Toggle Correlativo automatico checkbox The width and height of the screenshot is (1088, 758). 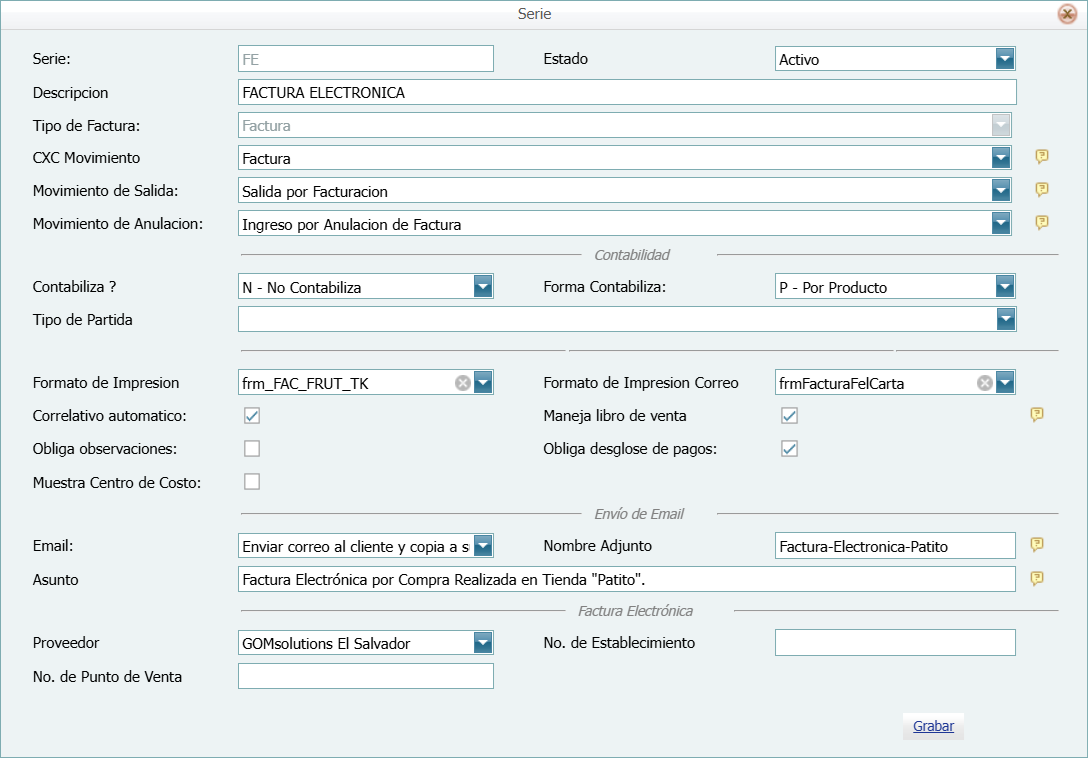(x=252, y=416)
